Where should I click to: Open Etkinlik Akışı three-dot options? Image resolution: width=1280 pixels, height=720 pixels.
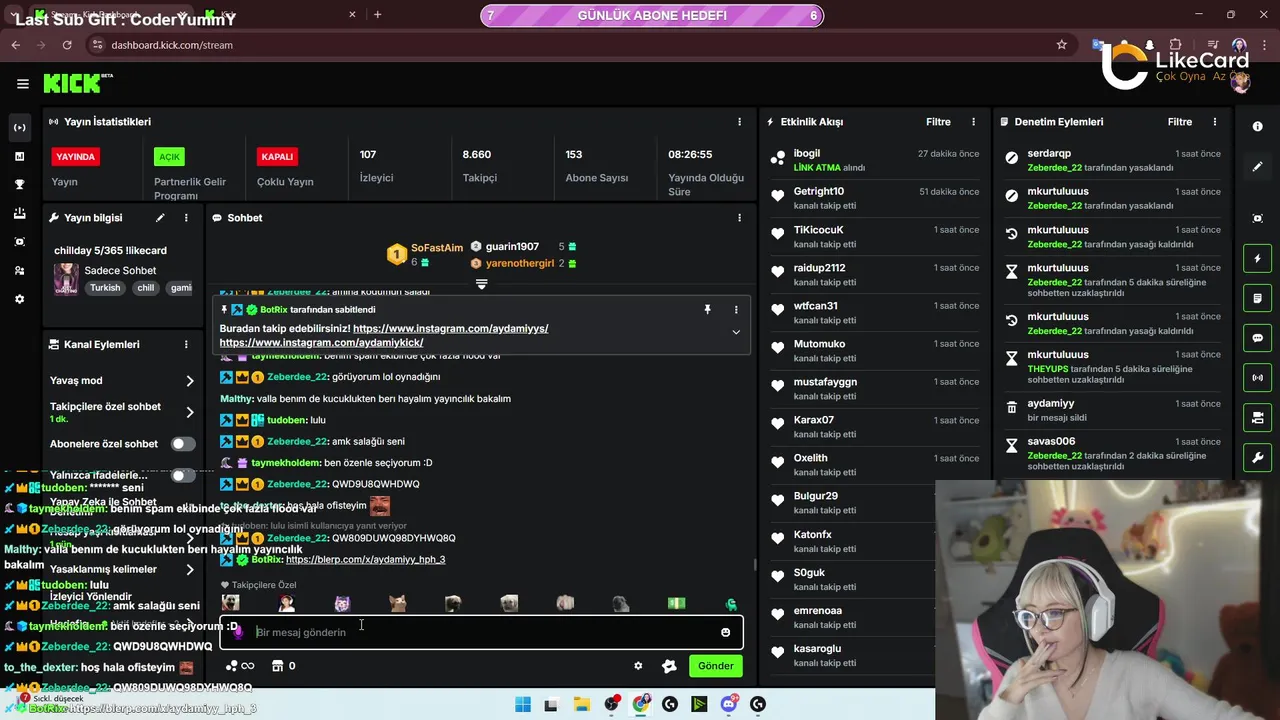(973, 122)
